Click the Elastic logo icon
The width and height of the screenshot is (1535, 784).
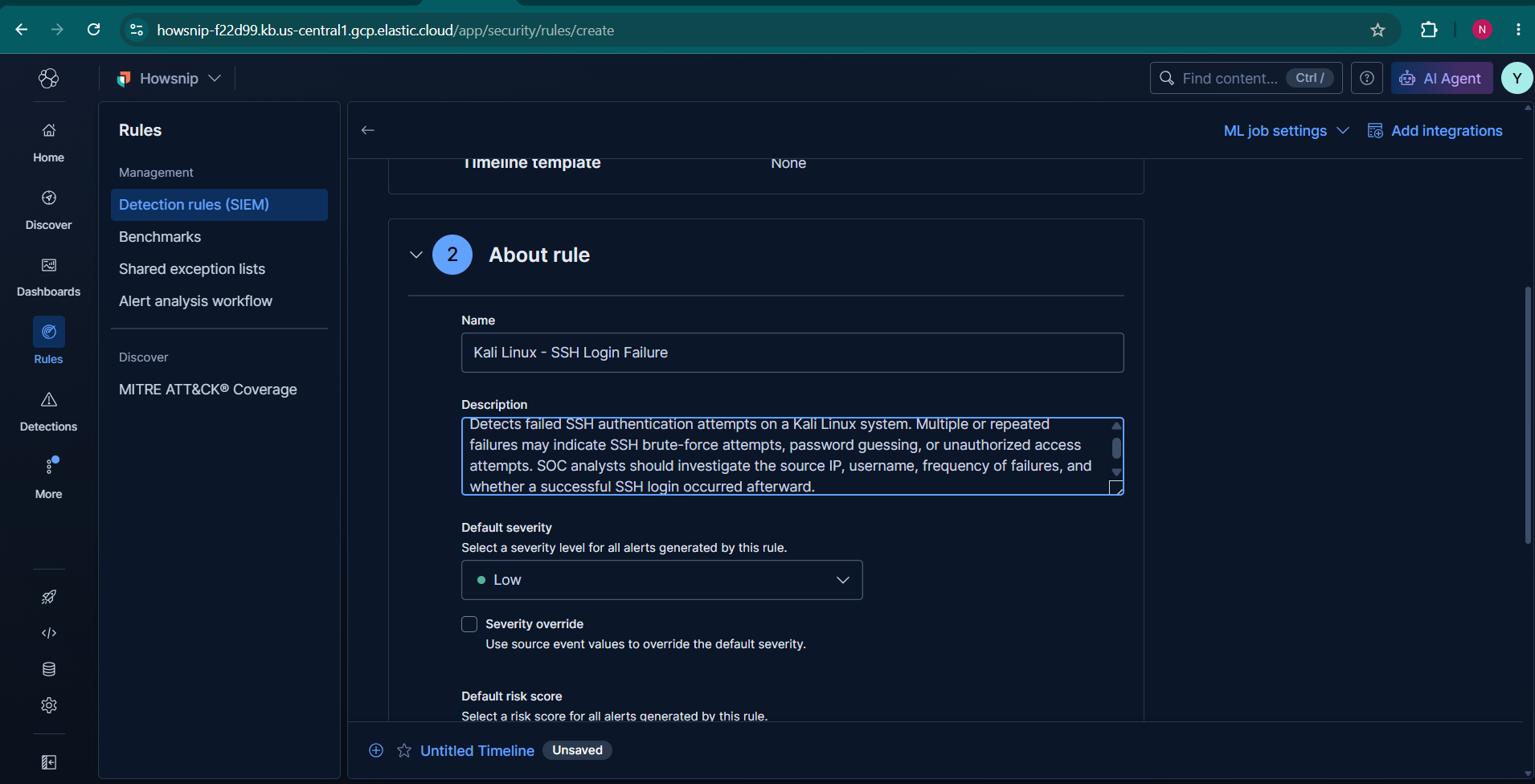(x=49, y=78)
